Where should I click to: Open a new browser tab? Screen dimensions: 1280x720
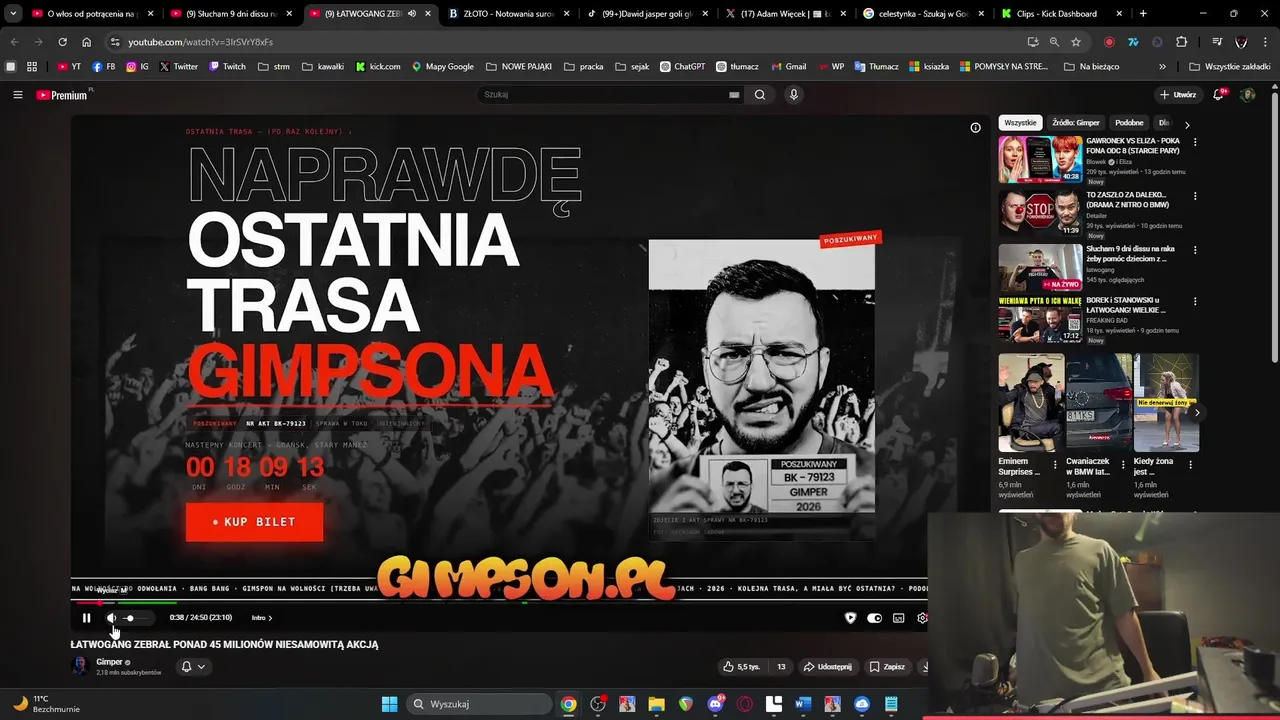coord(1143,14)
